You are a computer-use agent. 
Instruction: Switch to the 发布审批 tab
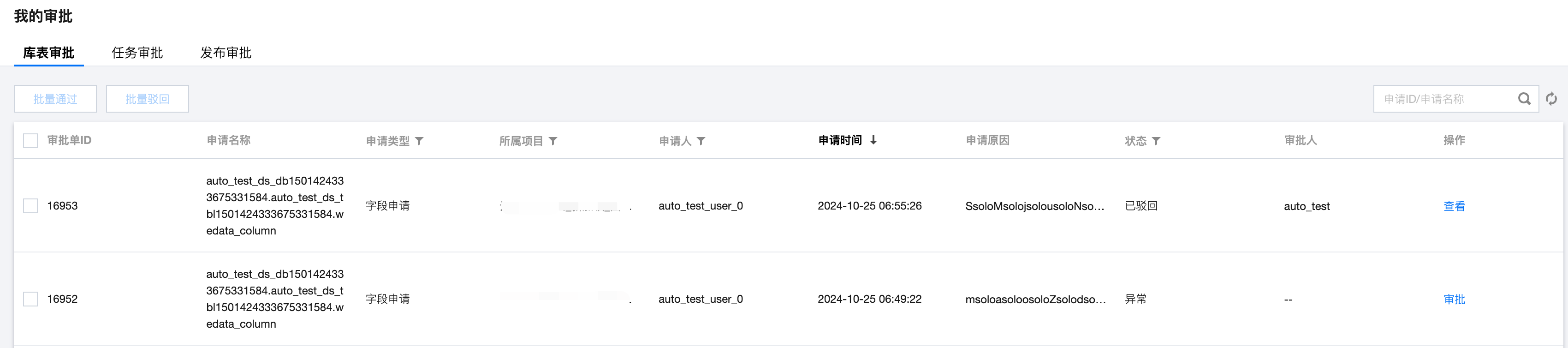tap(226, 53)
